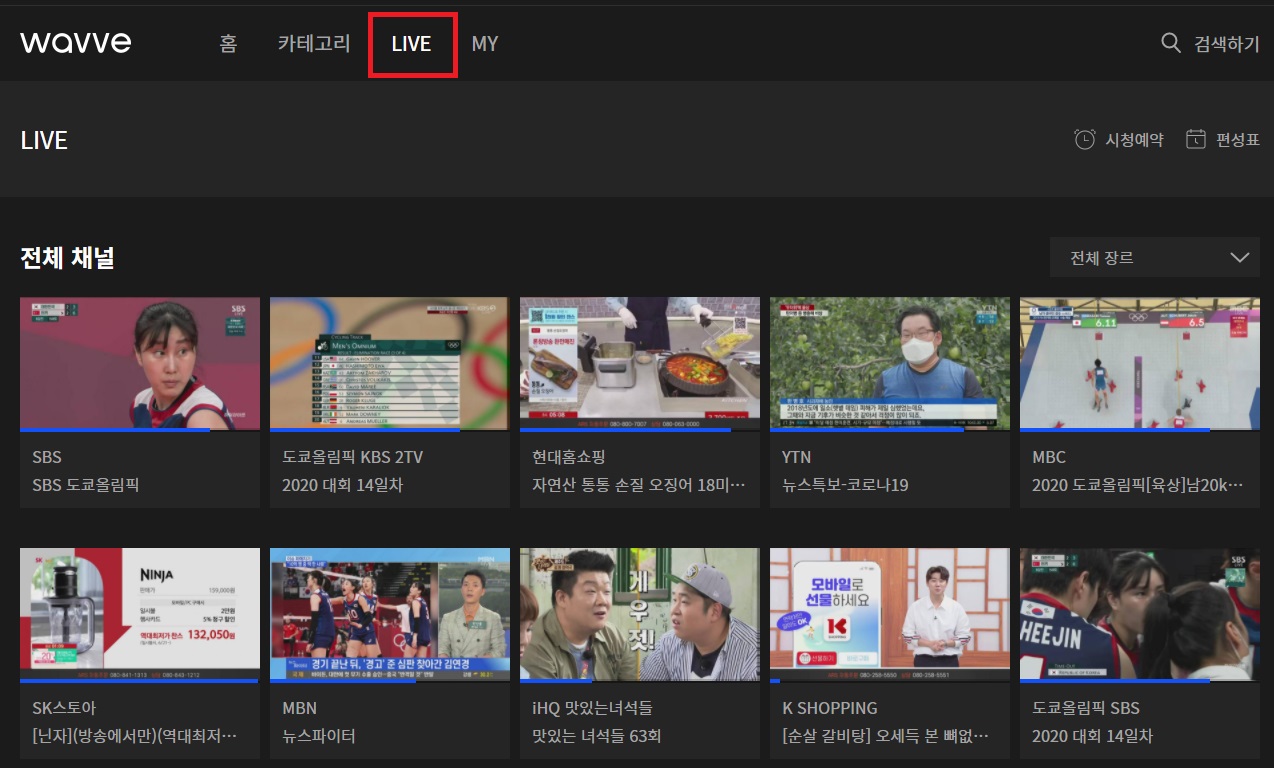This screenshot has height=768, width=1274.
Task: Click the chevron on 전체 장르 dropdown
Action: pos(1240,258)
